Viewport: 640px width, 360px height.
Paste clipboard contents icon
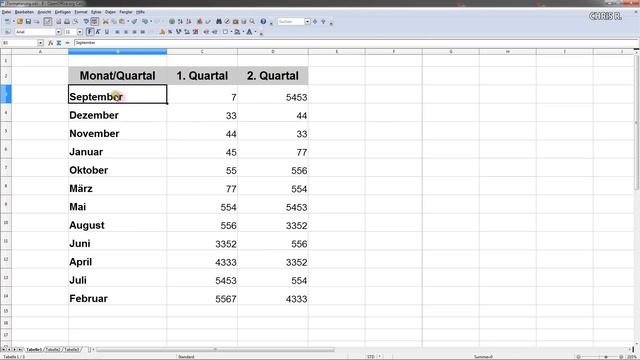pyautogui.click(x=122, y=21)
